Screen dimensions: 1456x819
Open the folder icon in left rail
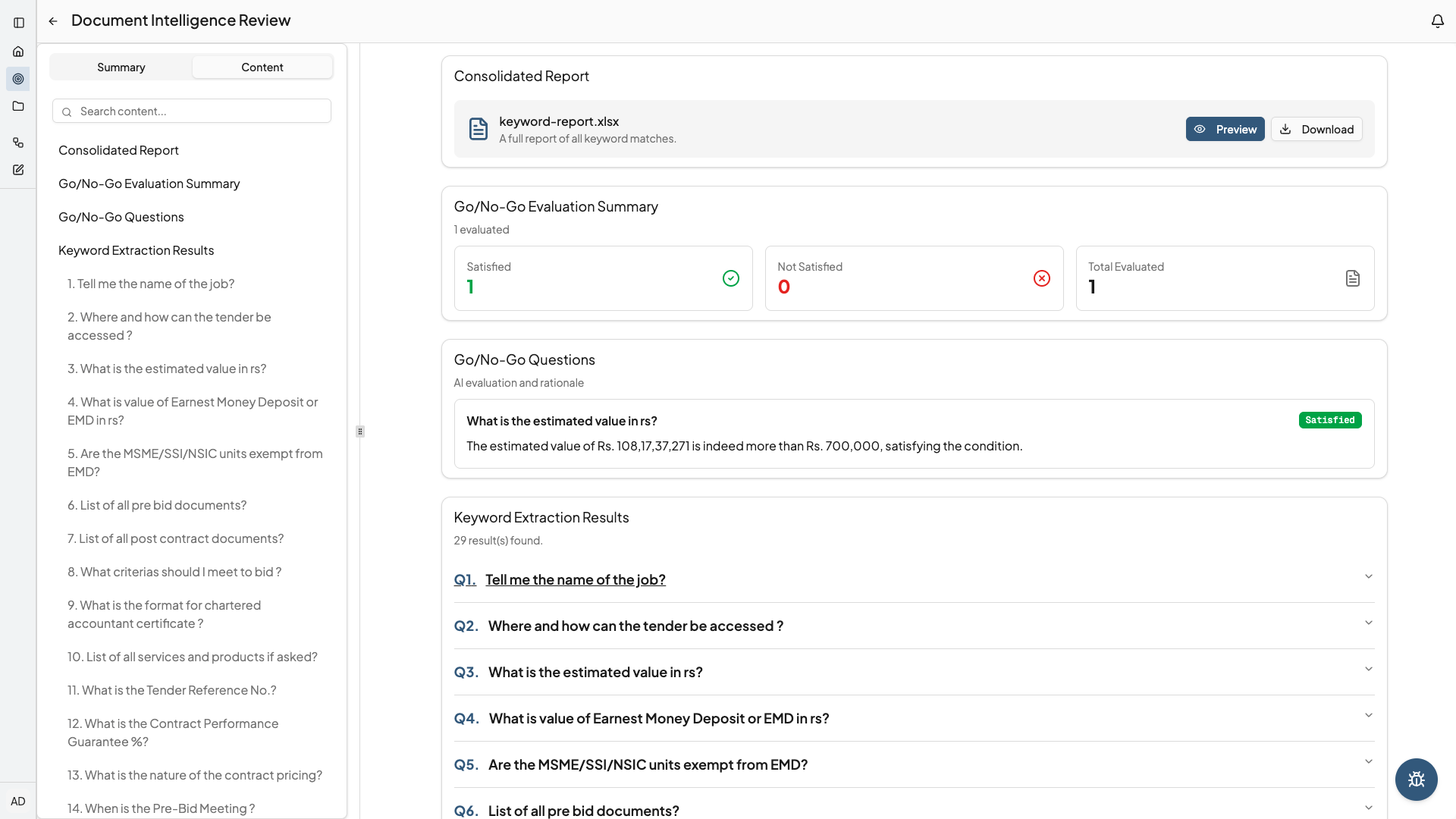tap(18, 106)
